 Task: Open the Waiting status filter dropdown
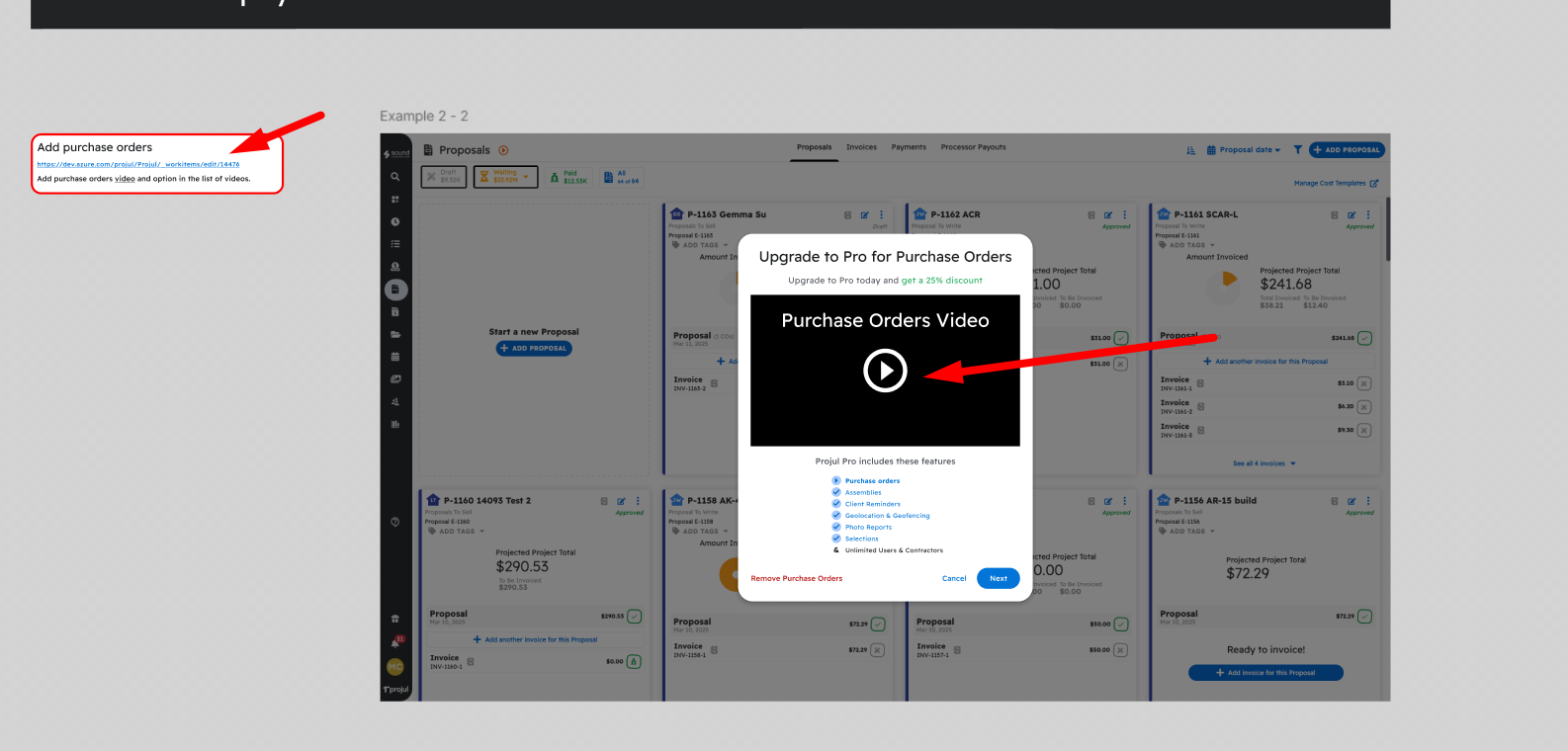click(x=505, y=177)
